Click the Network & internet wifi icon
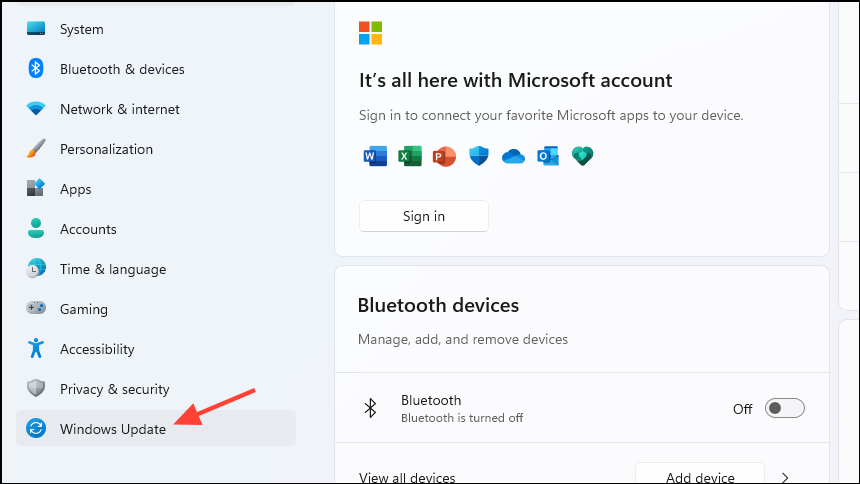The image size is (860, 484). 36,109
